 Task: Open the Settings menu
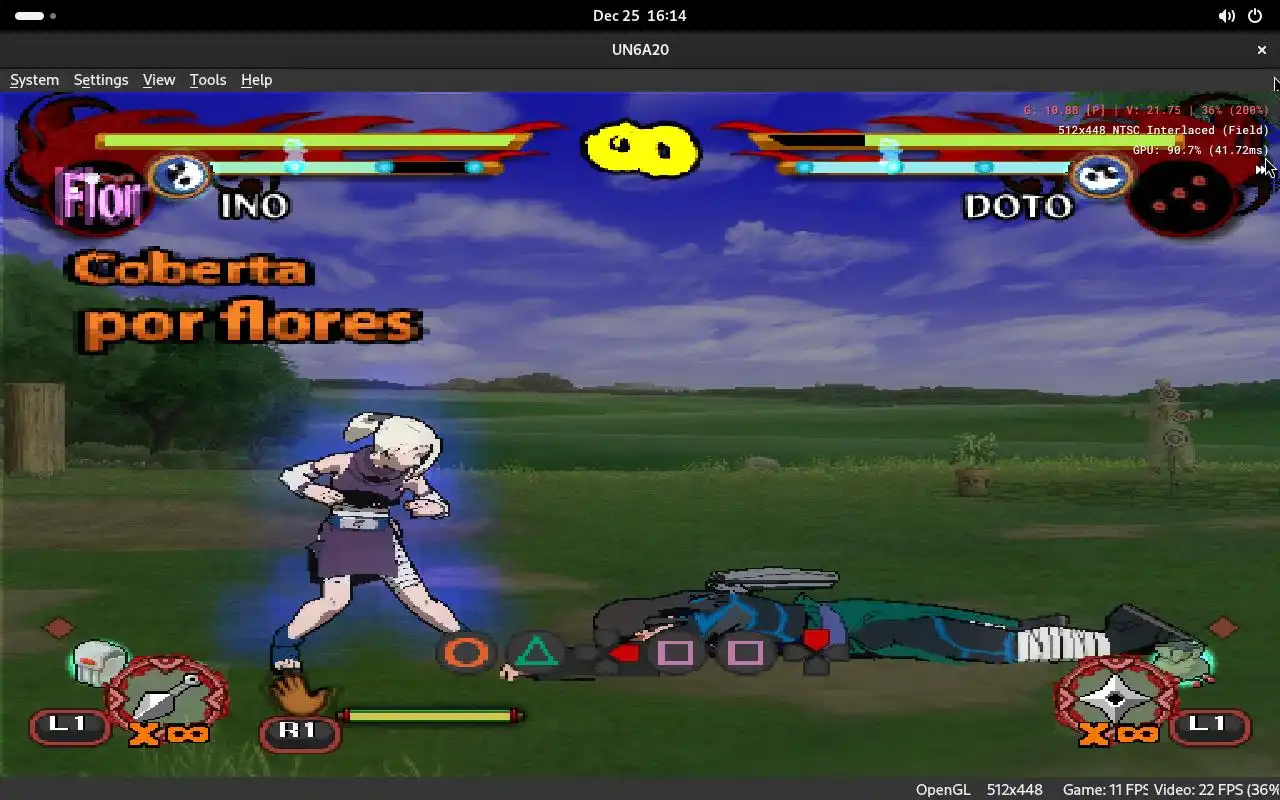101,80
